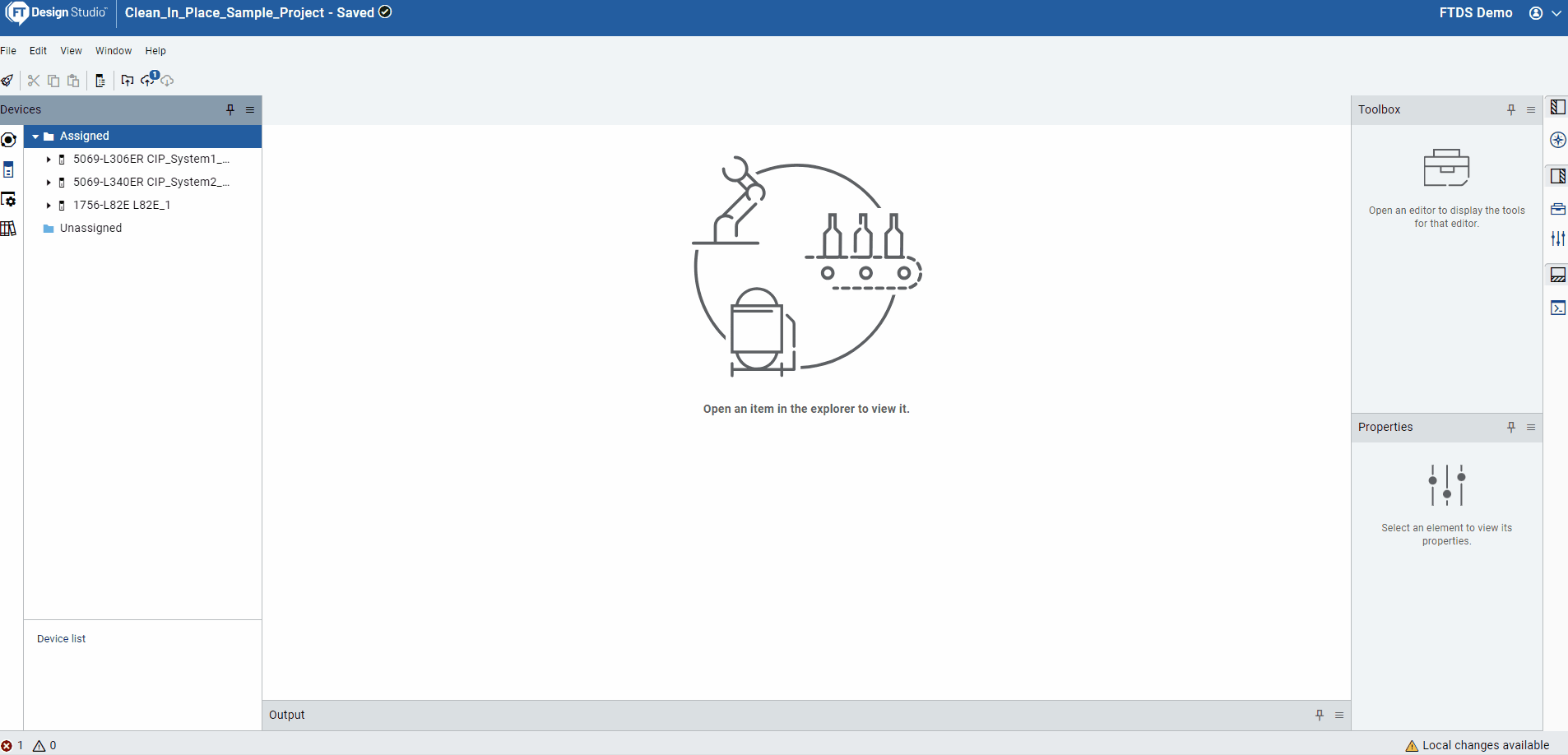This screenshot has width=1568, height=755.
Task: Open the File menu
Action: click(8, 51)
